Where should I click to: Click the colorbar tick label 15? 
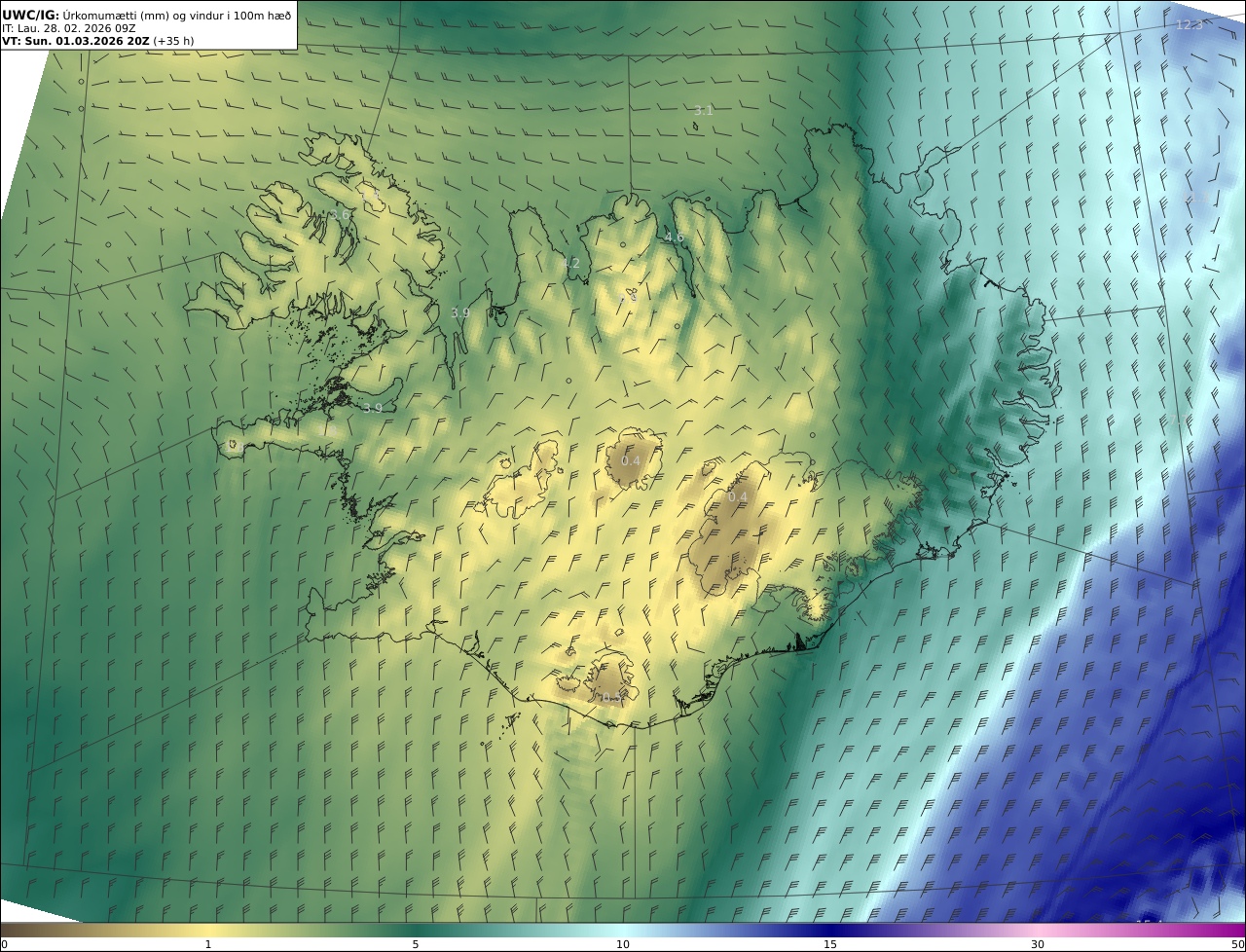point(830,944)
